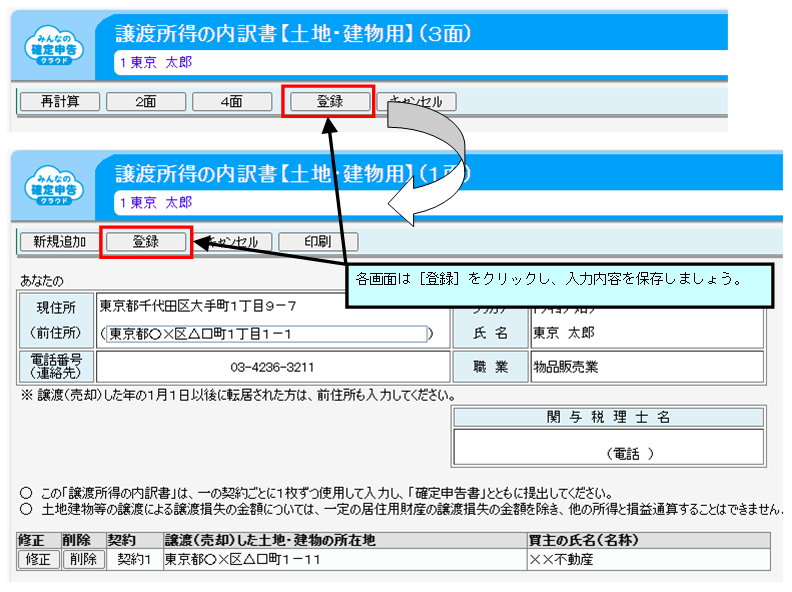Go to 2面 page button
This screenshot has height=592, width=792.
146,102
